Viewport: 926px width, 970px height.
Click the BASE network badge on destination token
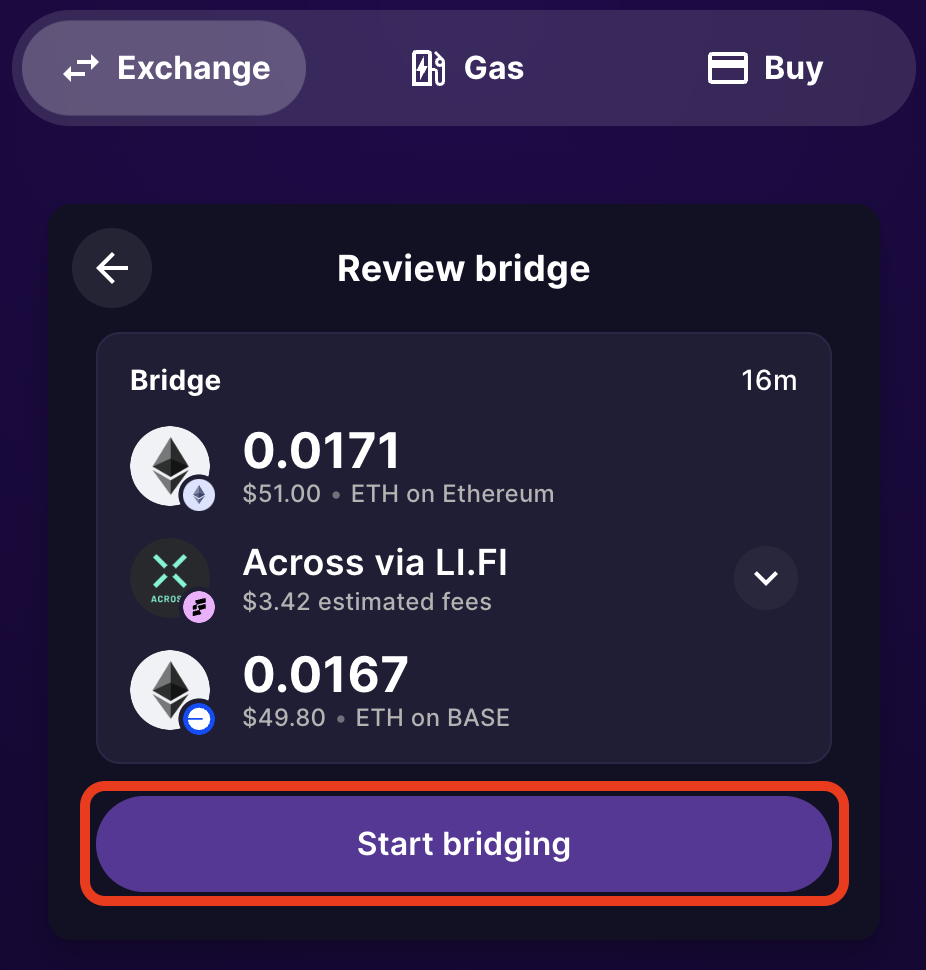coord(198,718)
